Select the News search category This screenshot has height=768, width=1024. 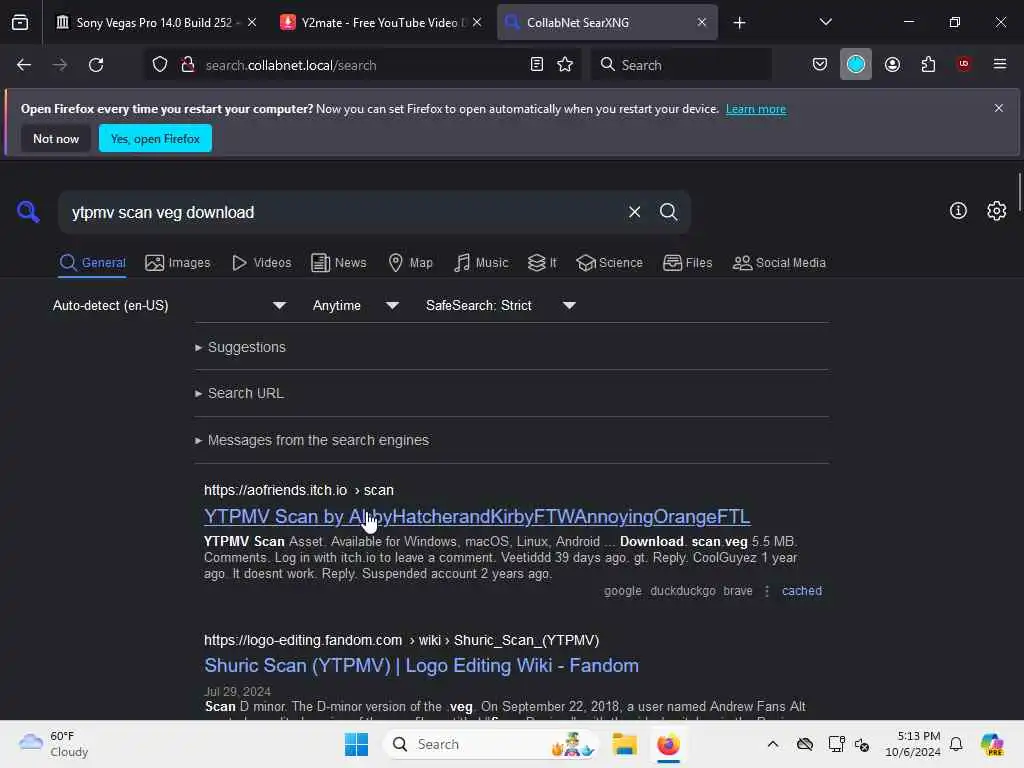(x=338, y=263)
